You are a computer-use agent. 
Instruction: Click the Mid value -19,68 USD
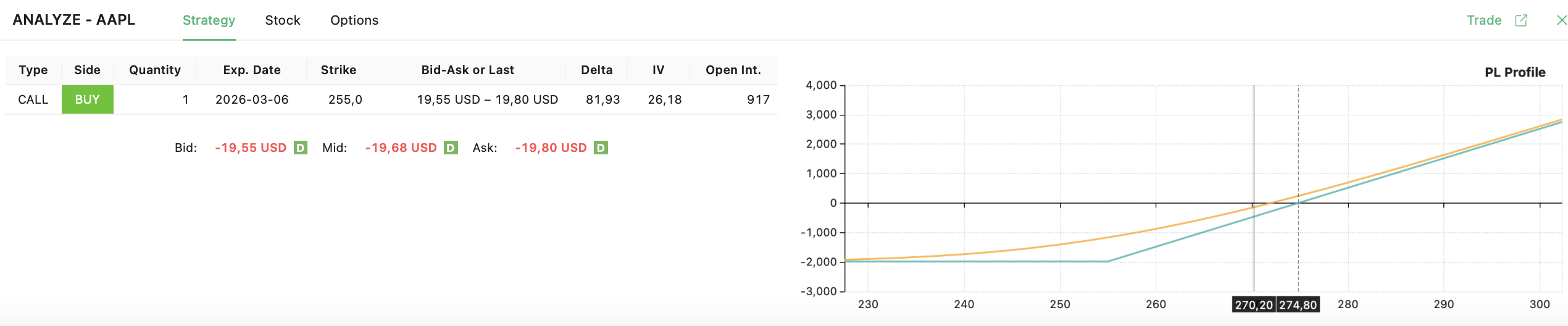(x=401, y=148)
